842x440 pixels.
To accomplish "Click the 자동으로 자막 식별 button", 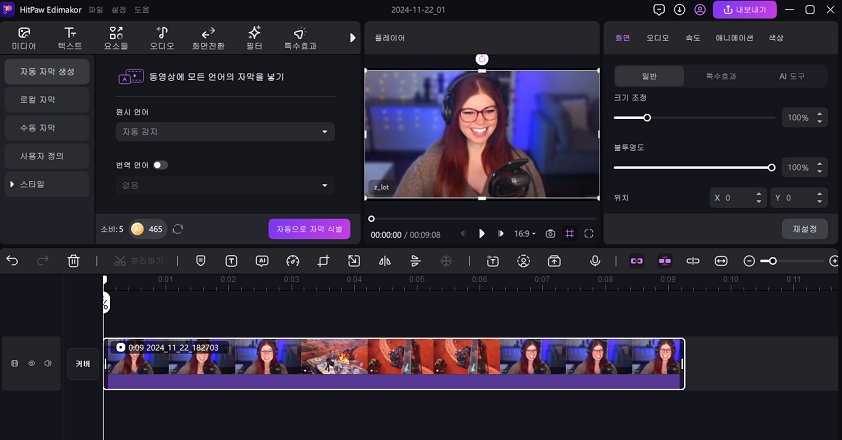I will click(309, 229).
